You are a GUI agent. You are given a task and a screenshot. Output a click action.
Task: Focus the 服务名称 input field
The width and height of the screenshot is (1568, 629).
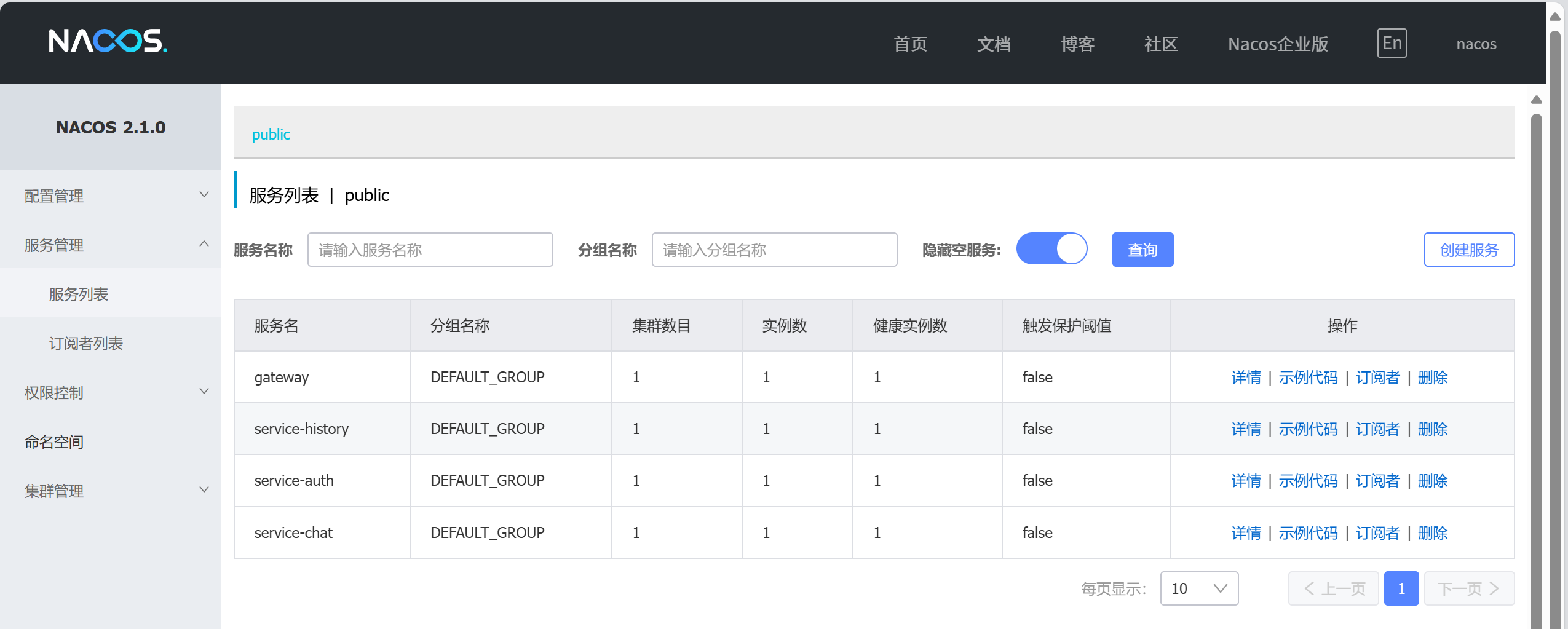point(430,250)
